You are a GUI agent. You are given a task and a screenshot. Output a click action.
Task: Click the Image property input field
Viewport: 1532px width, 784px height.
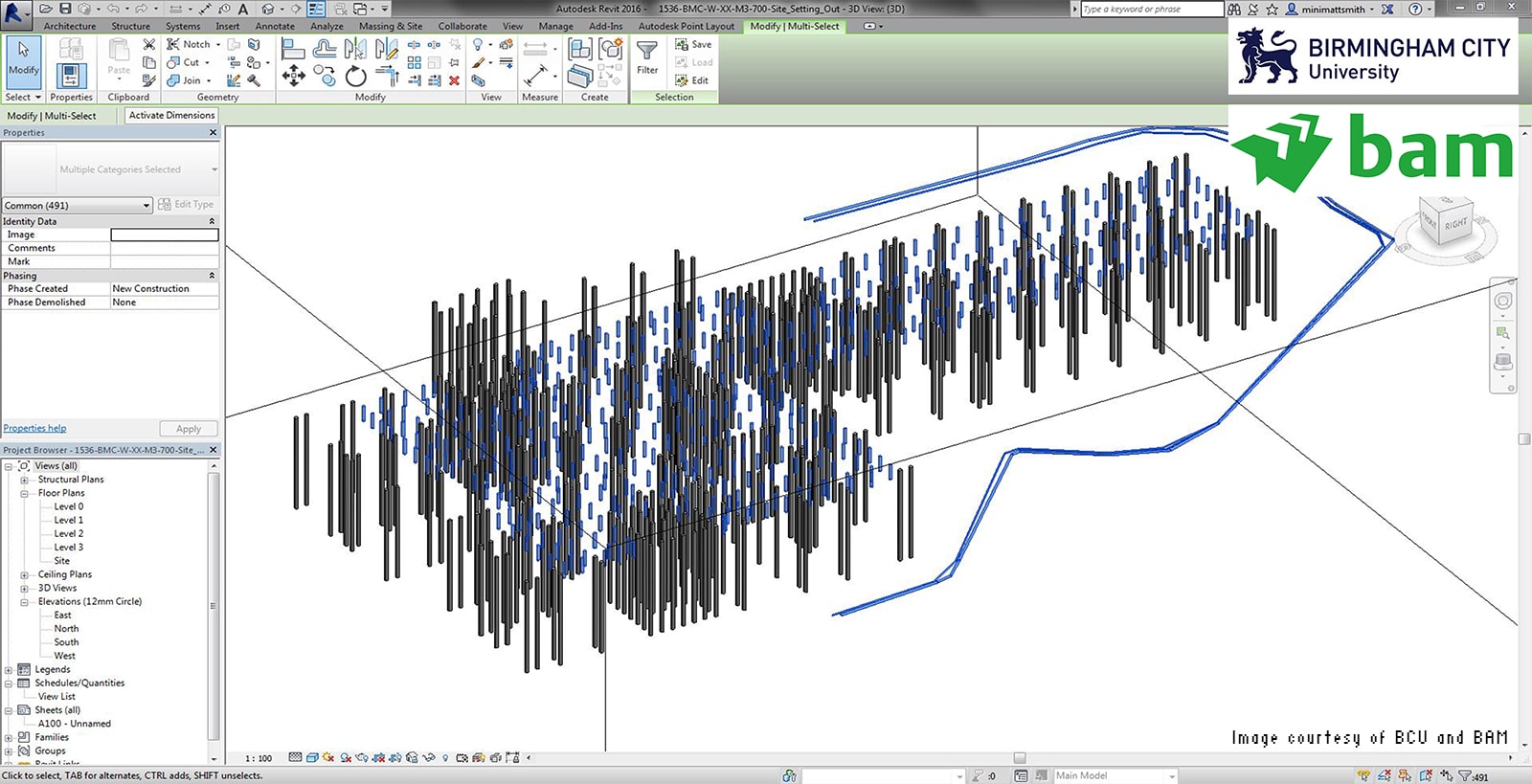[x=165, y=235]
